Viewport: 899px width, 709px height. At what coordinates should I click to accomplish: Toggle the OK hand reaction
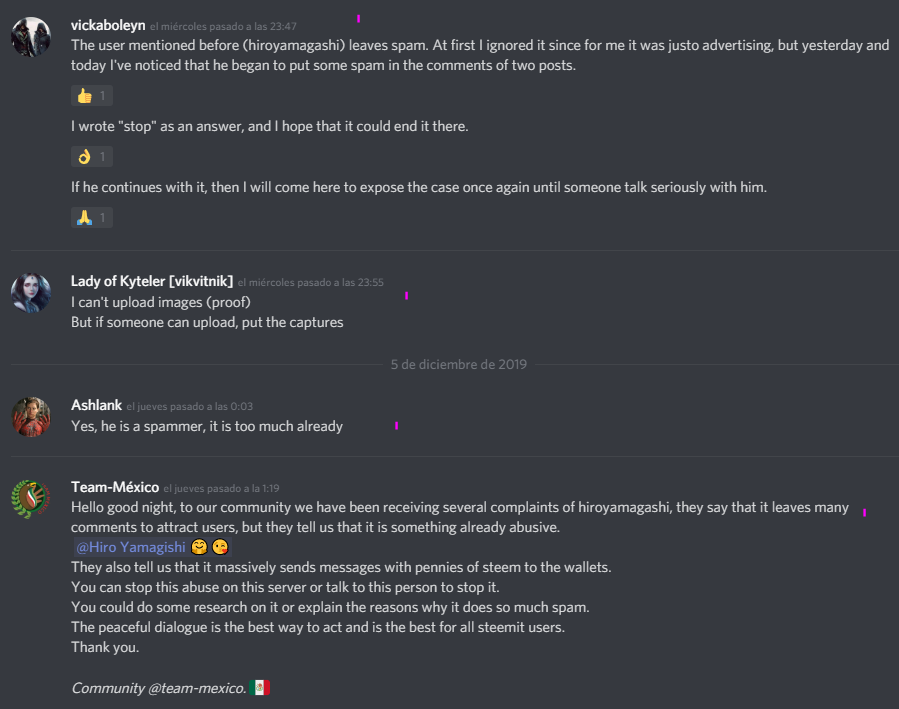[x=92, y=156]
